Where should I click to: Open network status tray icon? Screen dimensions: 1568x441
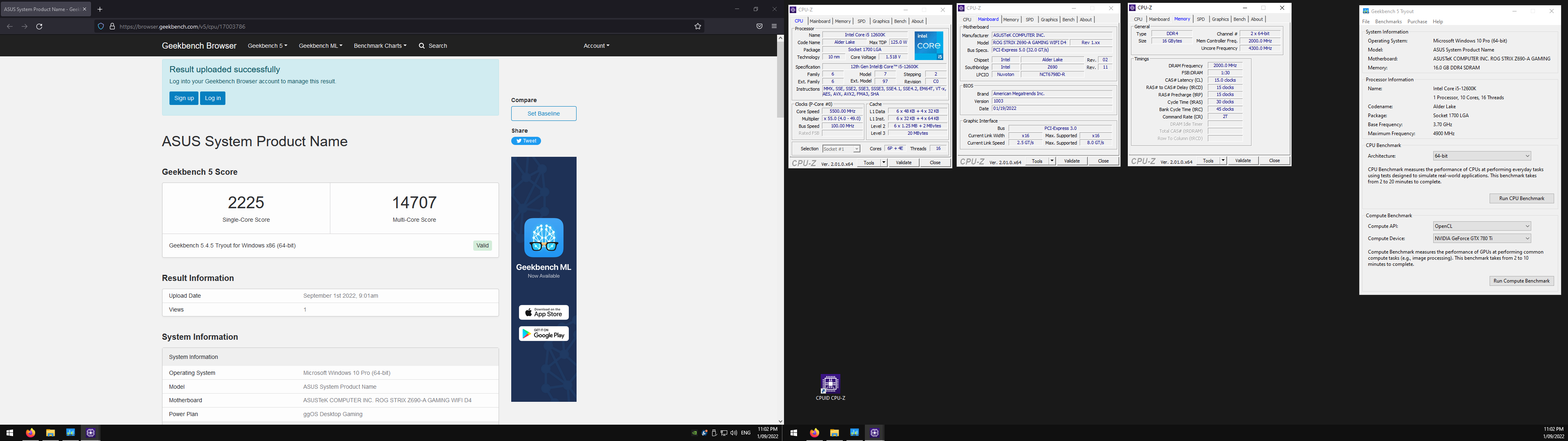click(724, 433)
